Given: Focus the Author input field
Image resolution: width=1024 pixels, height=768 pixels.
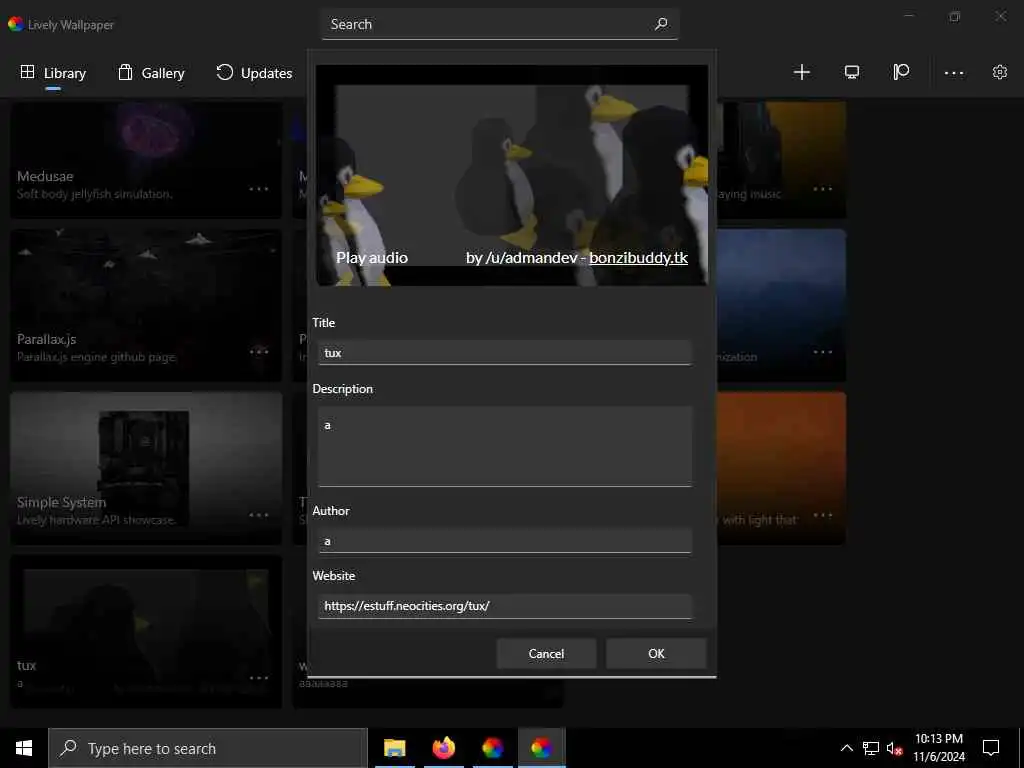Looking at the screenshot, I should (x=504, y=541).
